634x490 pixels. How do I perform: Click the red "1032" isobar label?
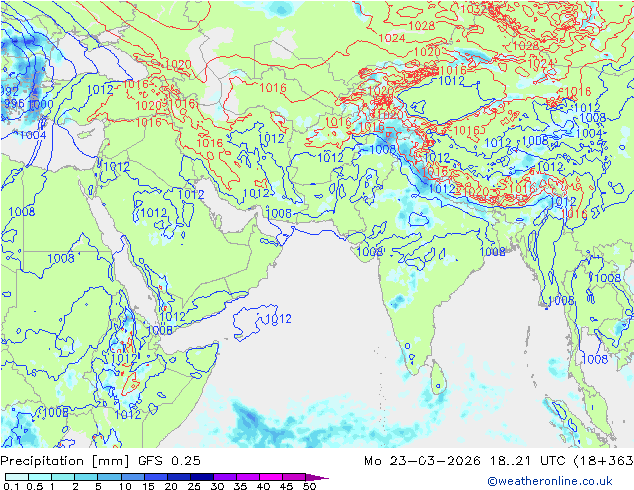pos(473,9)
